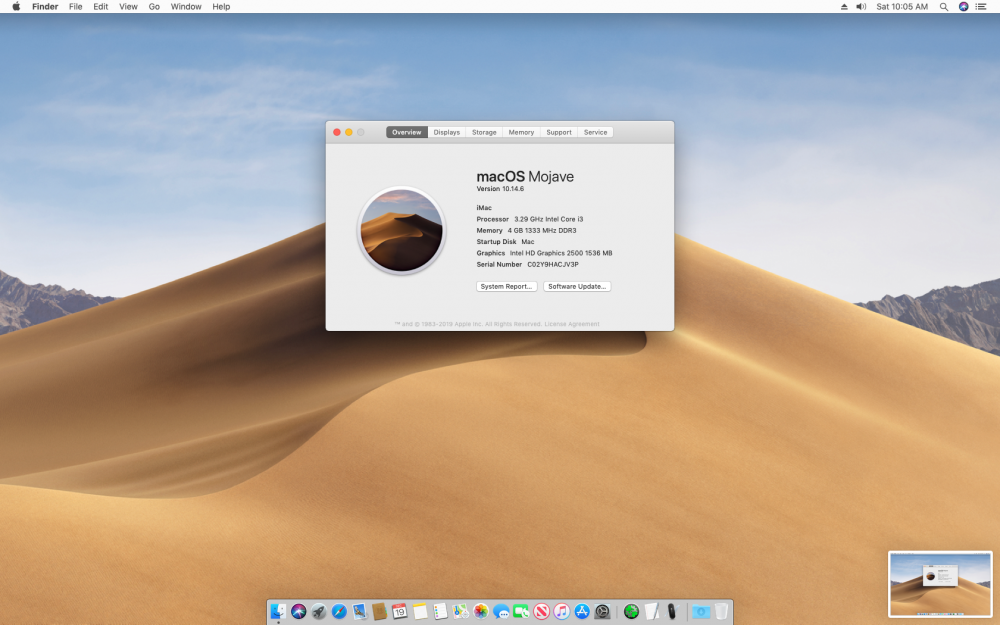The width and height of the screenshot is (1000, 625).
Task: Click the Software Update button
Action: pyautogui.click(x=577, y=286)
